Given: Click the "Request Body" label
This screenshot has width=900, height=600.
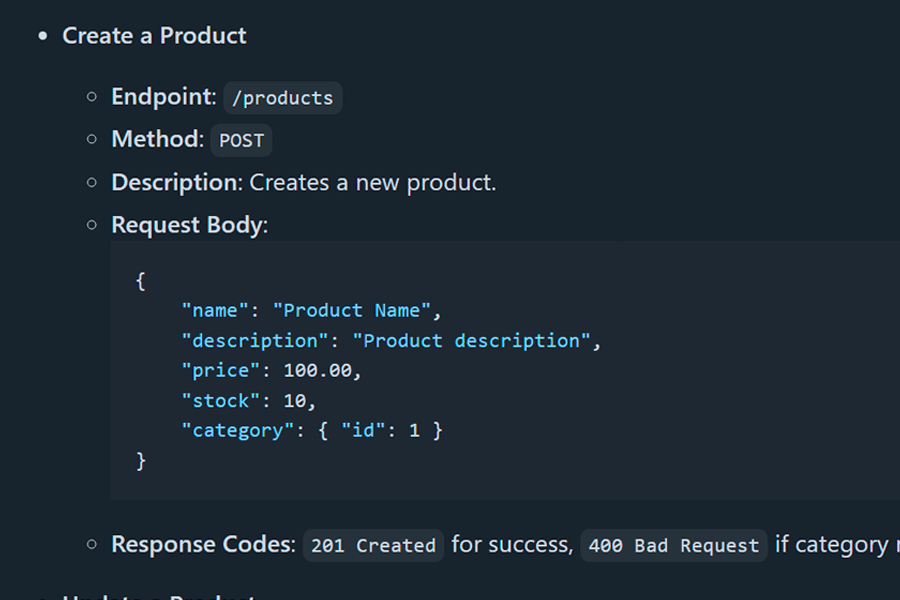Looking at the screenshot, I should (x=188, y=224).
